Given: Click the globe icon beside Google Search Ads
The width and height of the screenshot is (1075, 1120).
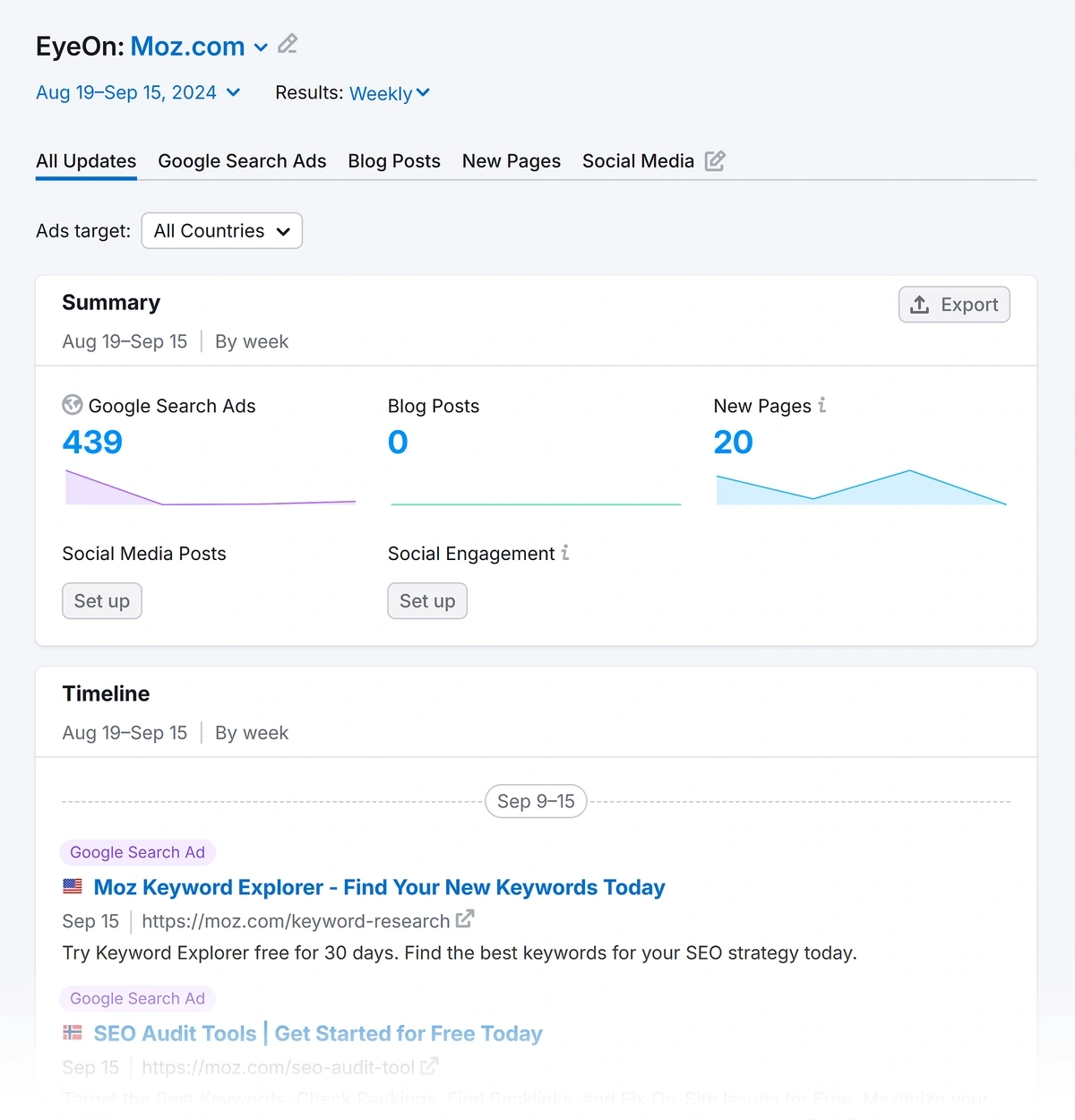Looking at the screenshot, I should (73, 405).
